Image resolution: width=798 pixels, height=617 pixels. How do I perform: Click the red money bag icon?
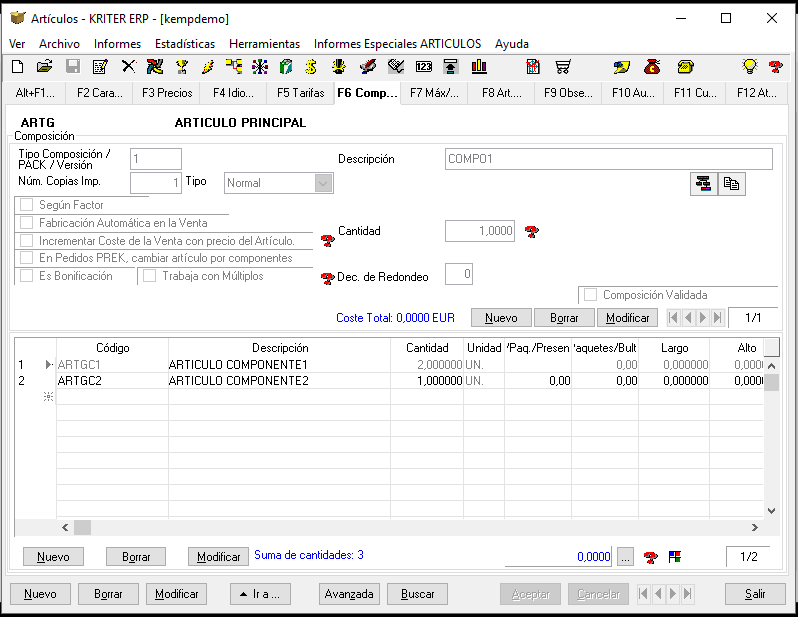click(x=652, y=67)
